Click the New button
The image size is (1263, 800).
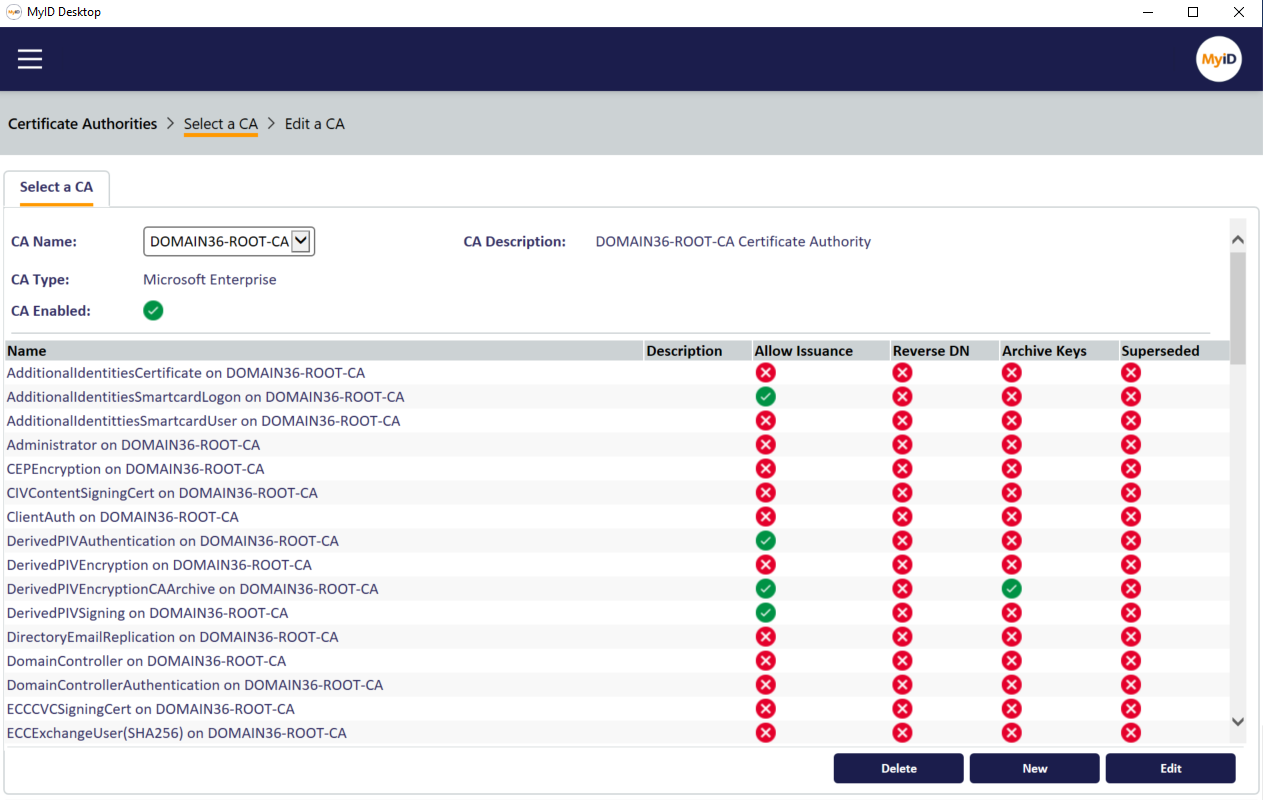coord(1035,768)
